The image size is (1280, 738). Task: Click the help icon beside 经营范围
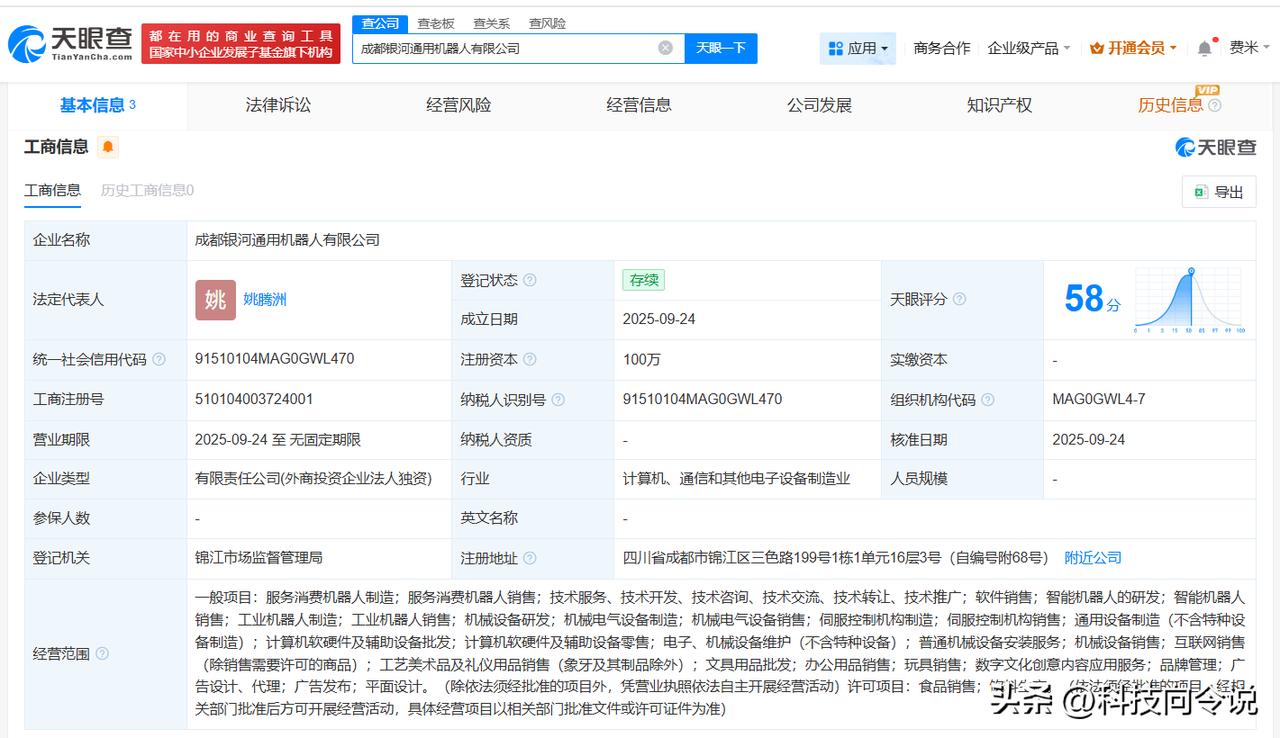click(101, 654)
